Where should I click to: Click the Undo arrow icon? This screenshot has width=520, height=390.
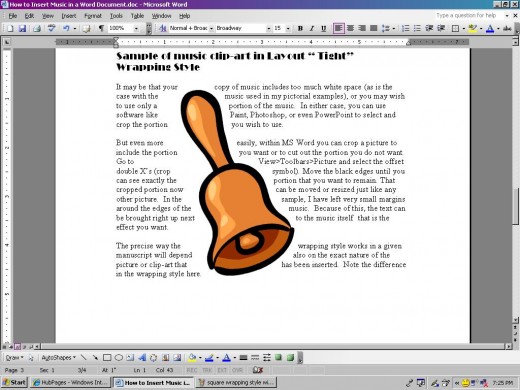66,29
